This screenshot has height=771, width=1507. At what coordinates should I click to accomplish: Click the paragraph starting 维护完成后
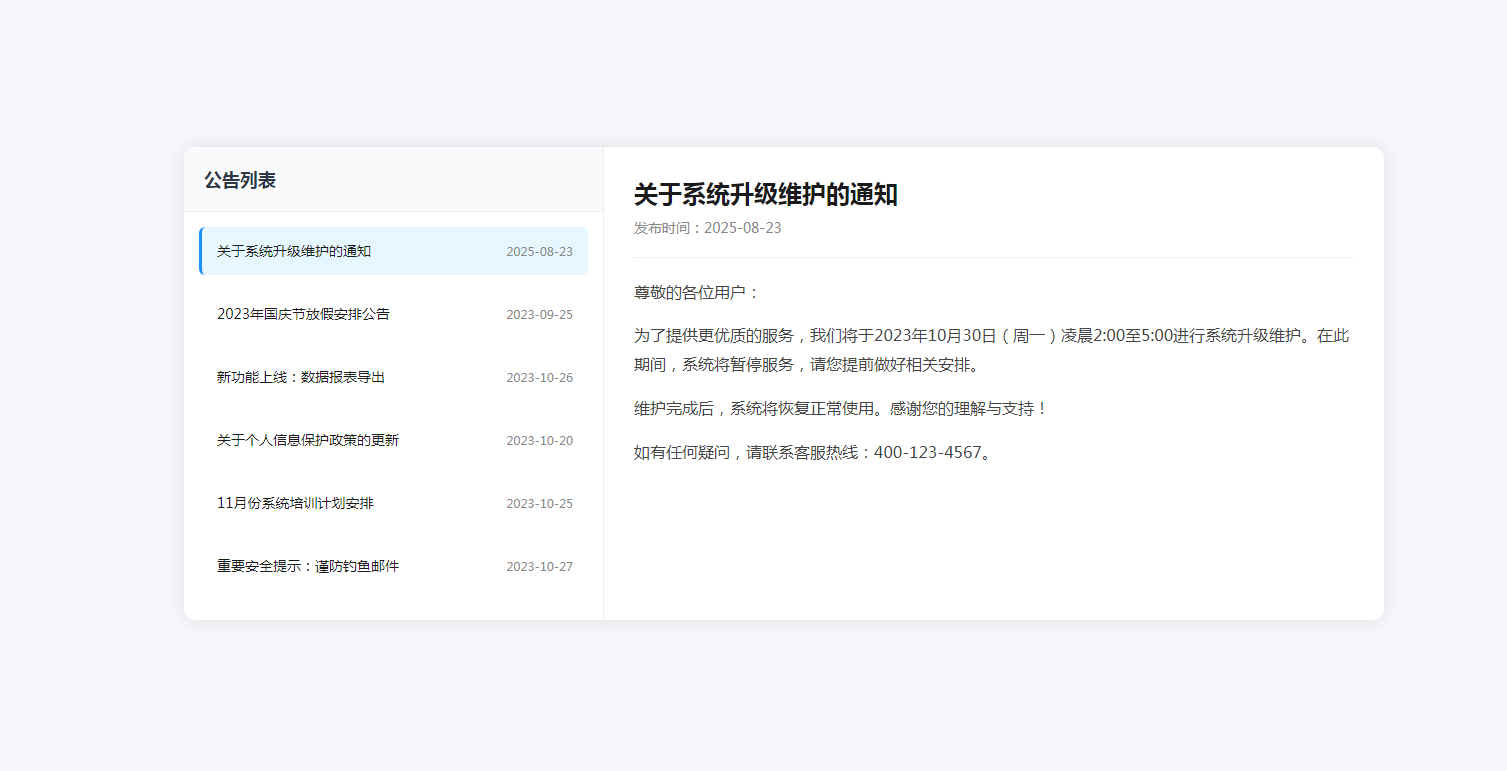coord(841,409)
